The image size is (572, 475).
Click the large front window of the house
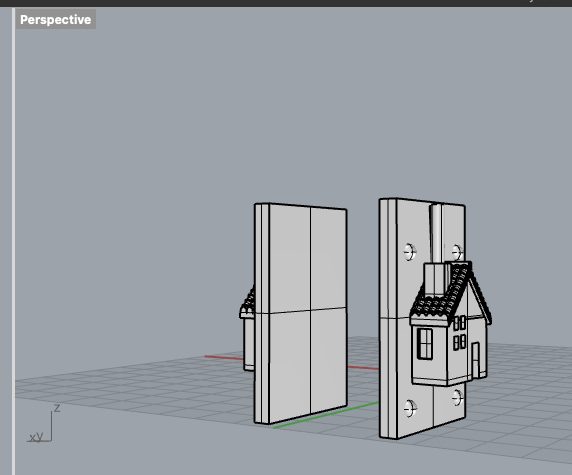coord(425,344)
